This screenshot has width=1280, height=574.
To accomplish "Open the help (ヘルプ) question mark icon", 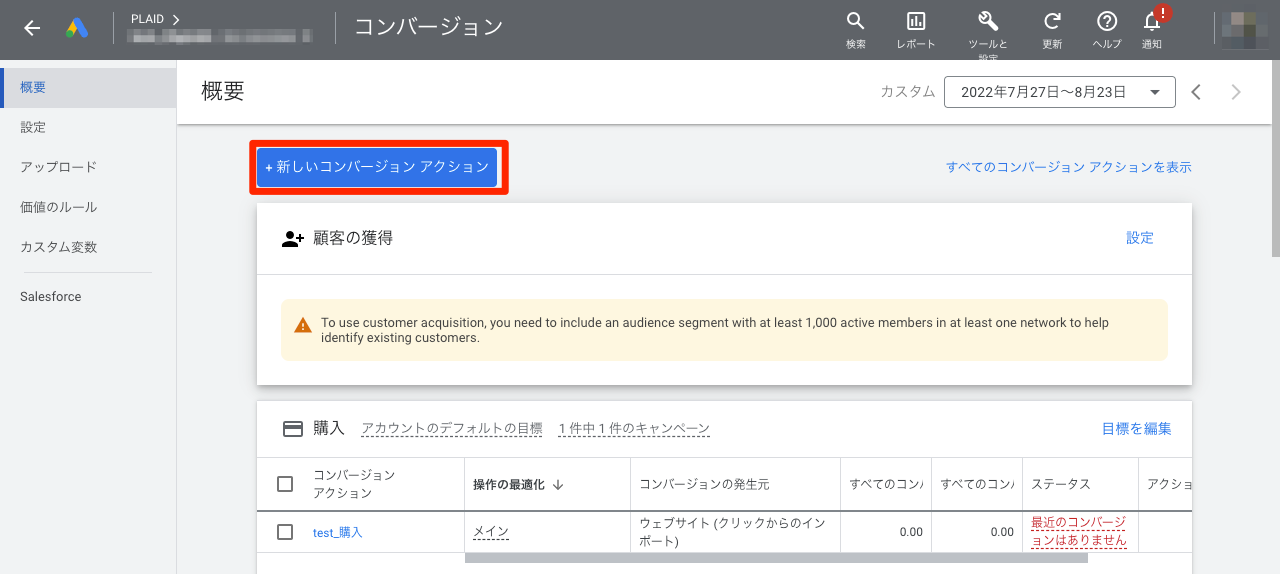I will pos(1107,21).
